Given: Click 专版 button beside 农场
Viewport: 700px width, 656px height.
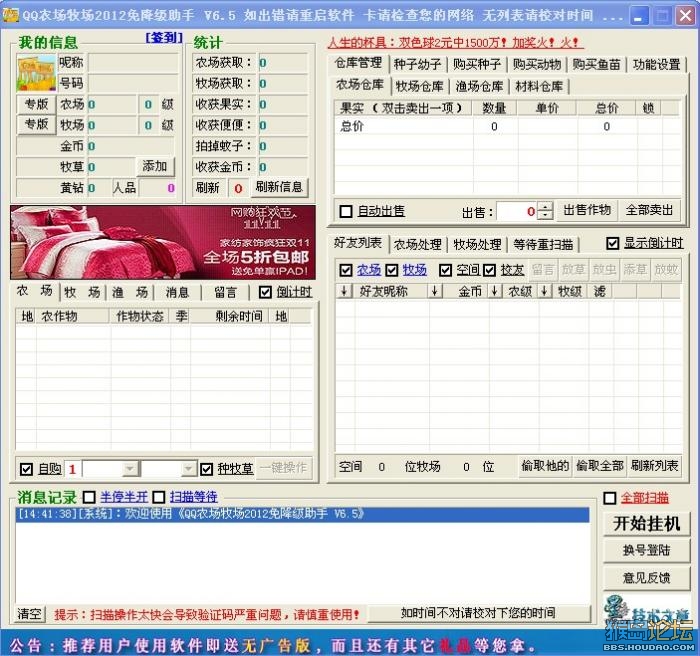Looking at the screenshot, I should pos(36,104).
